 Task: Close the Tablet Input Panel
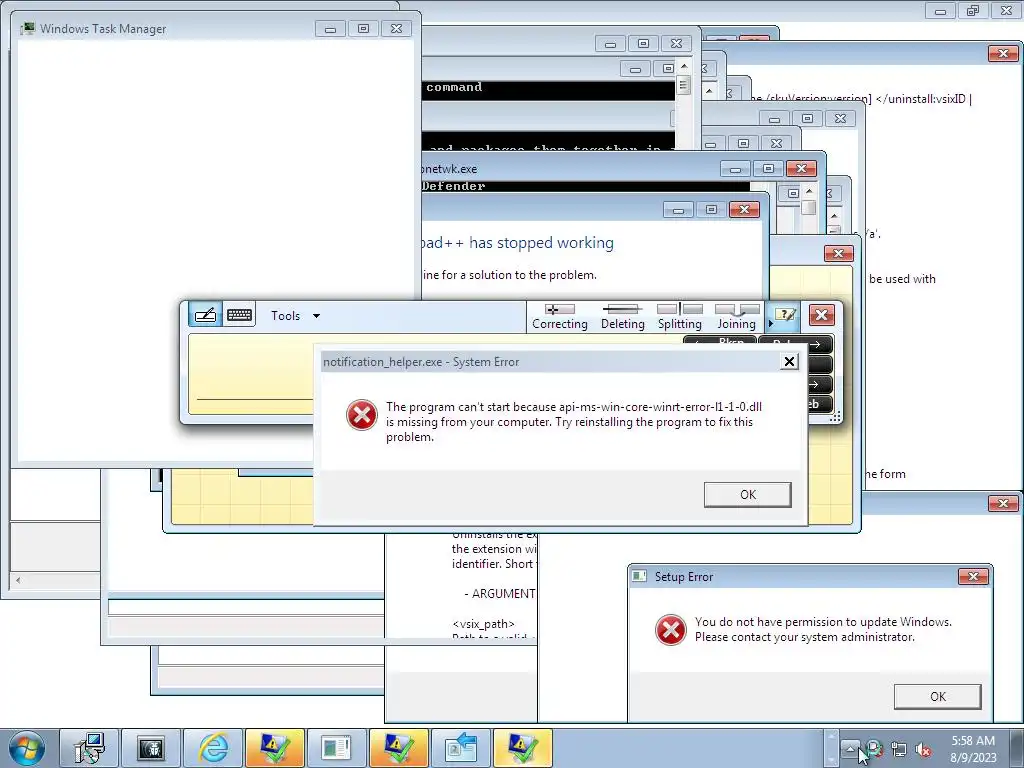[x=822, y=315]
